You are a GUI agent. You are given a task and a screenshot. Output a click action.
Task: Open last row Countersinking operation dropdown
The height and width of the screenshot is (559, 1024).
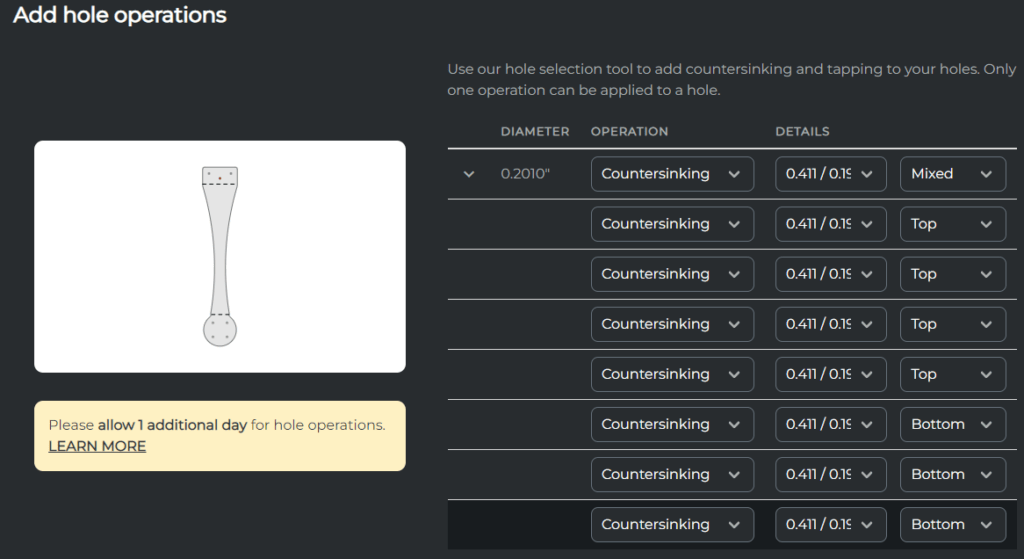[x=671, y=524]
